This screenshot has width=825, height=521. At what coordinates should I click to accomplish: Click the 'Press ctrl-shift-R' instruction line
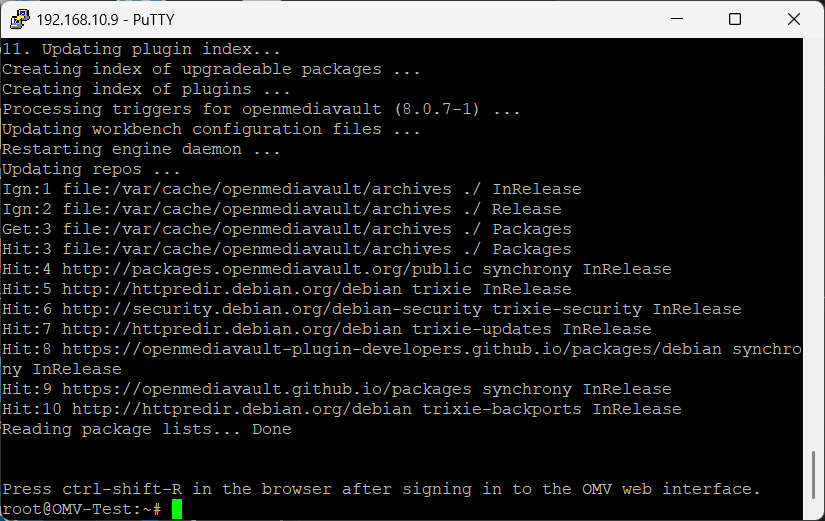pyautogui.click(x=381, y=489)
